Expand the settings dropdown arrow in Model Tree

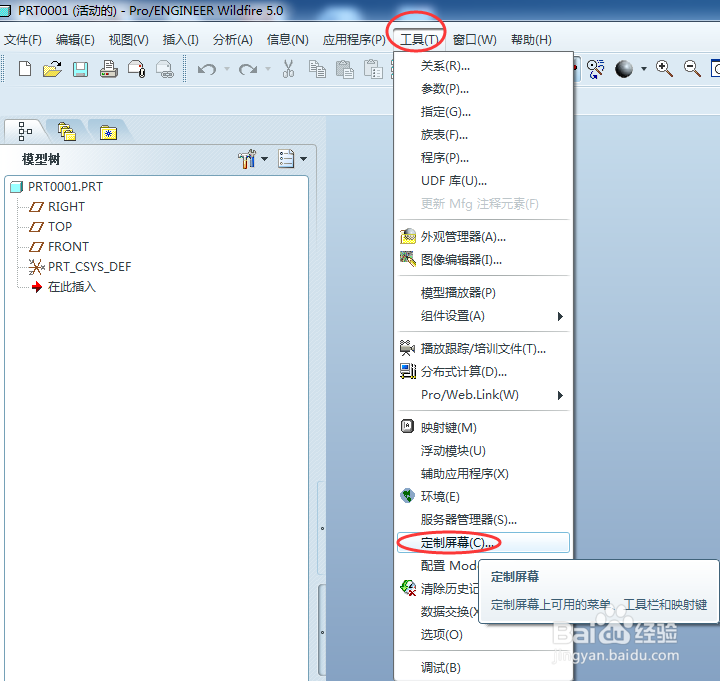(x=264, y=159)
